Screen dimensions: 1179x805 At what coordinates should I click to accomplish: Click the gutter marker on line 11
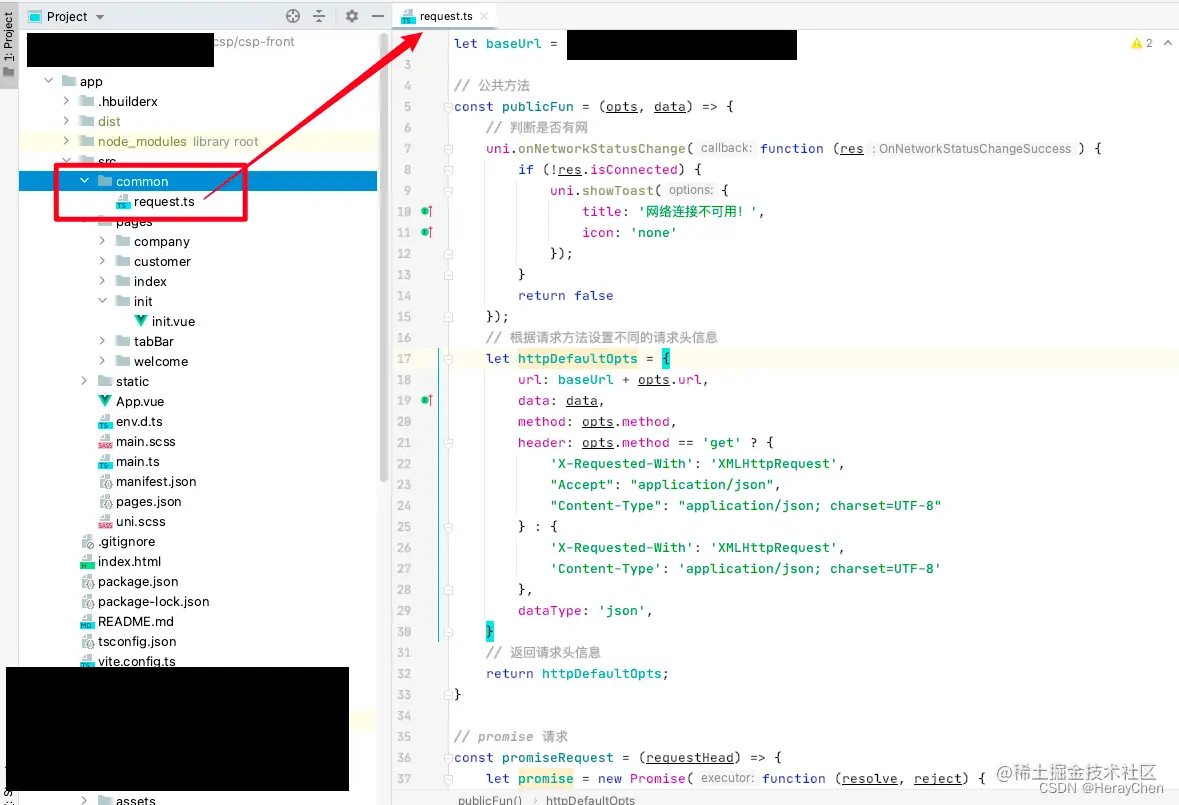point(427,232)
